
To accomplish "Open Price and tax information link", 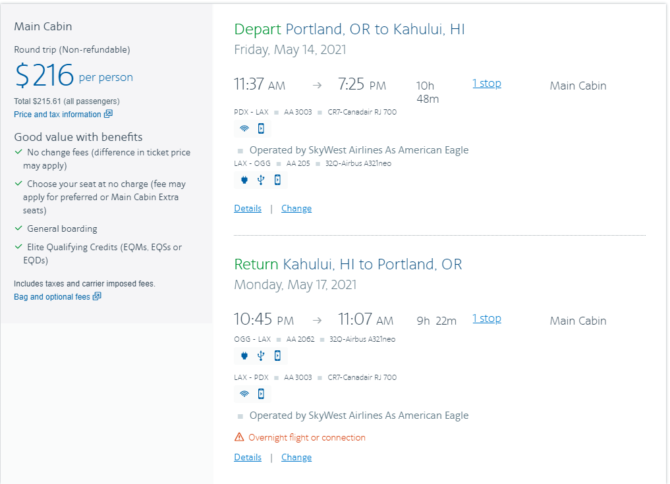I will pos(57,114).
